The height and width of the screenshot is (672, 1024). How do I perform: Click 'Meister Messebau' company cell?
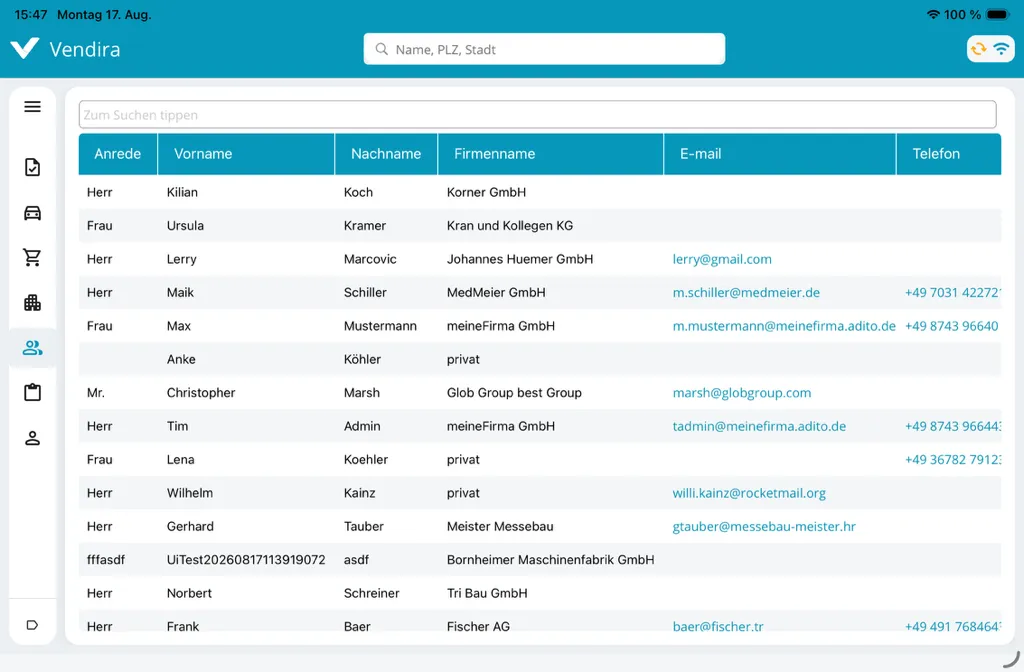pyautogui.click(x=500, y=526)
